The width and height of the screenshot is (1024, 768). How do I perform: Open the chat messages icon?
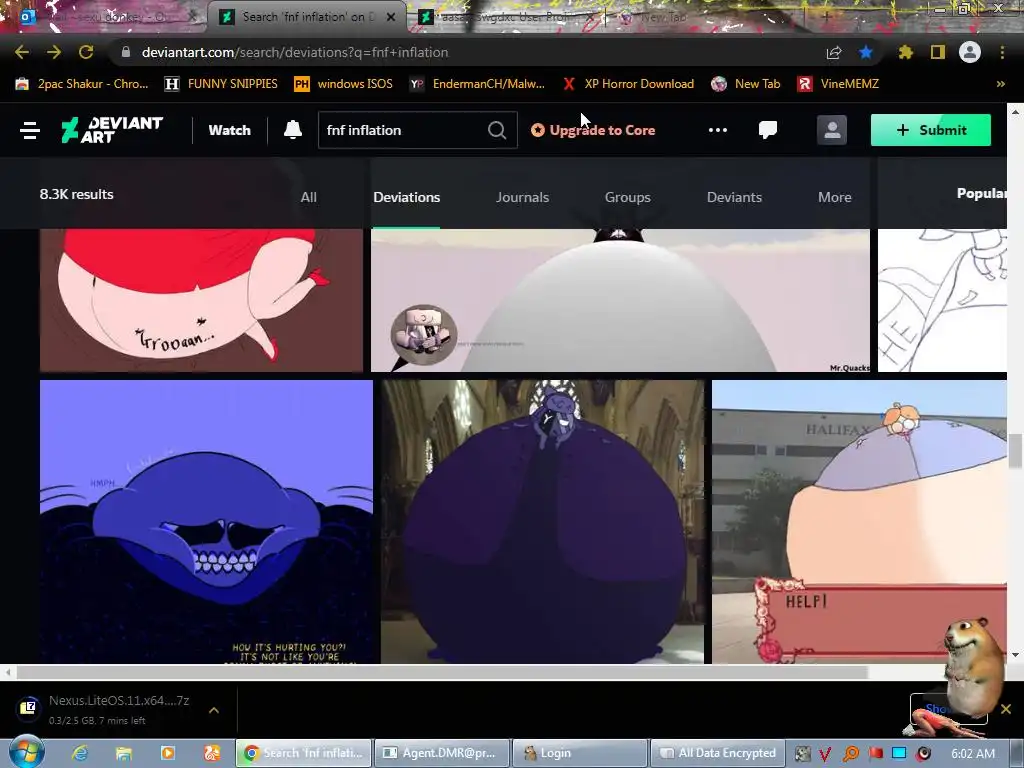(x=768, y=130)
